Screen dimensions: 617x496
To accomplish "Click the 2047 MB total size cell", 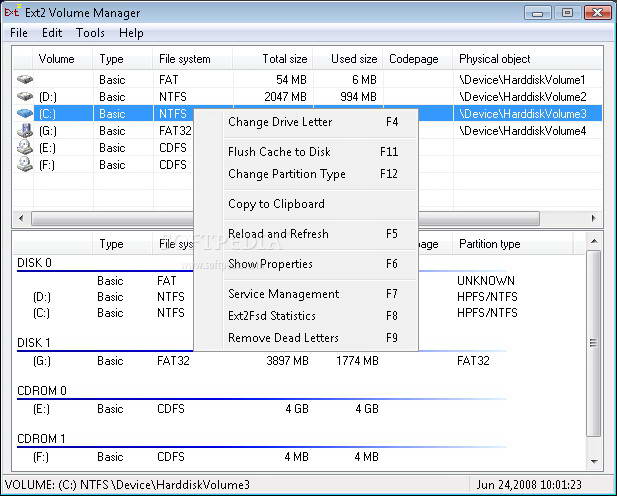I will pos(285,97).
